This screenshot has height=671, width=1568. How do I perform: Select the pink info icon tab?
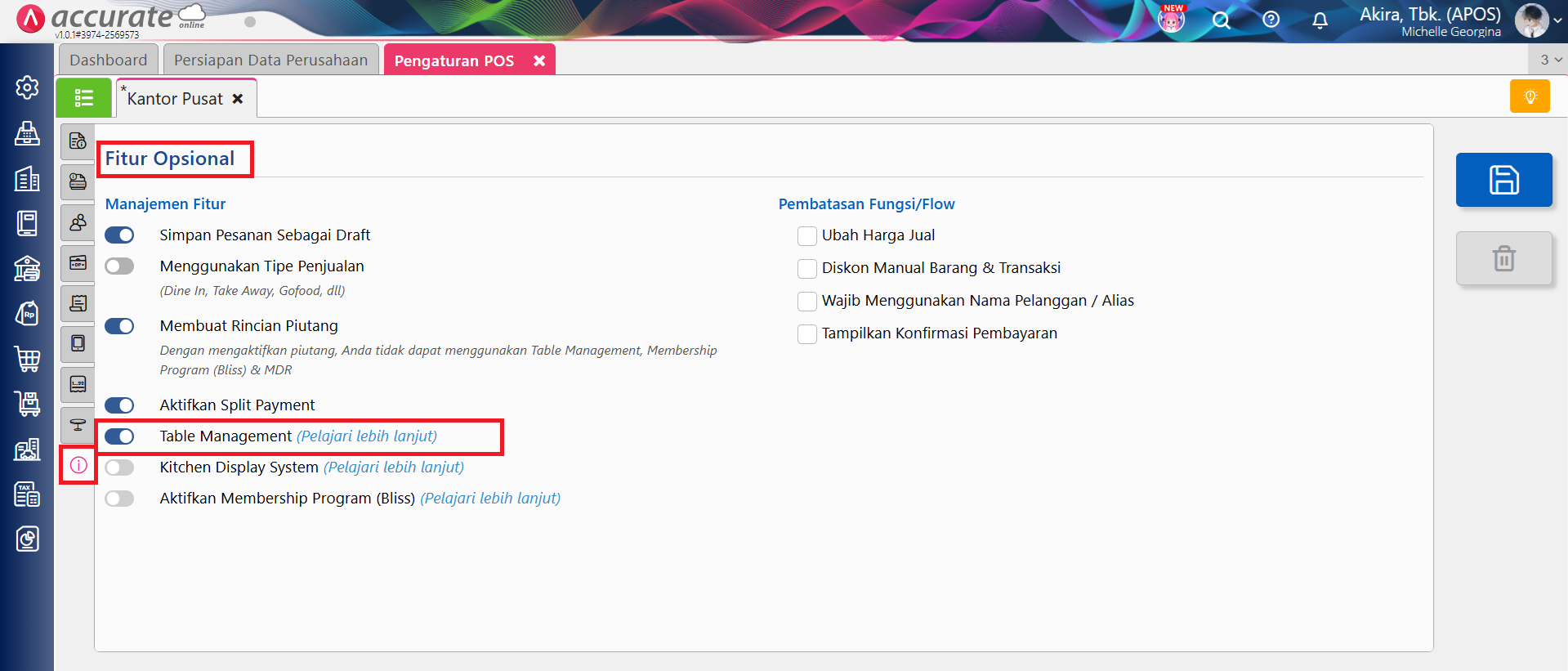coord(78,465)
